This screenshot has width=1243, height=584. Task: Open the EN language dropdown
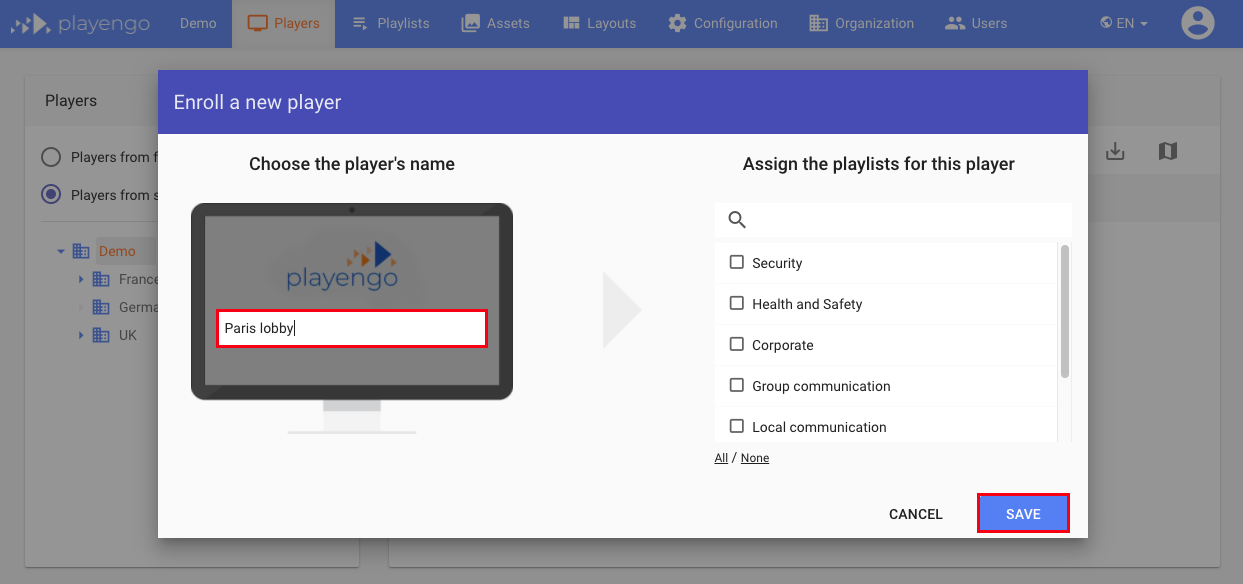pos(1122,22)
